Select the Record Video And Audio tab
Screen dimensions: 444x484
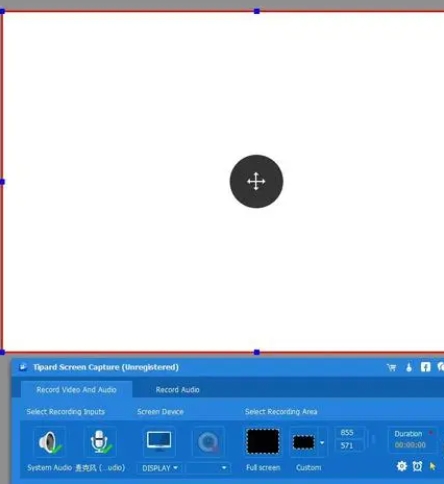(x=76, y=389)
